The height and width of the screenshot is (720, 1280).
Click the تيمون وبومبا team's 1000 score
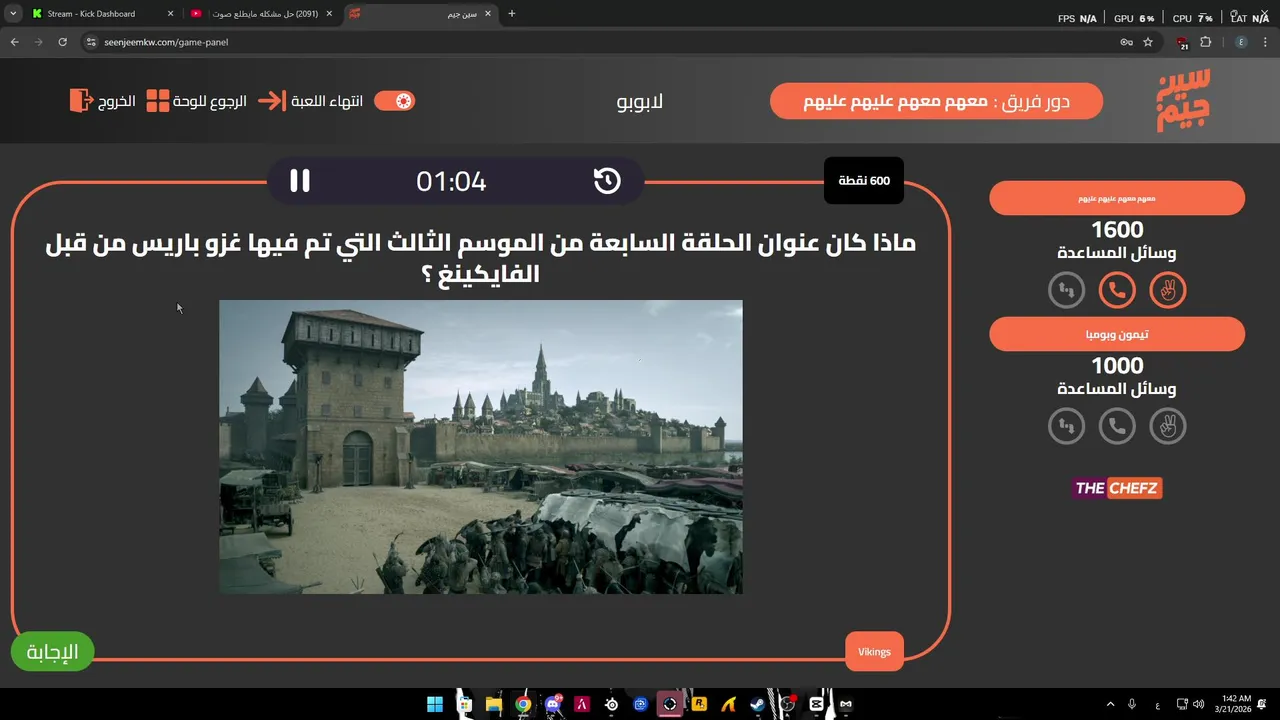[x=1117, y=366]
